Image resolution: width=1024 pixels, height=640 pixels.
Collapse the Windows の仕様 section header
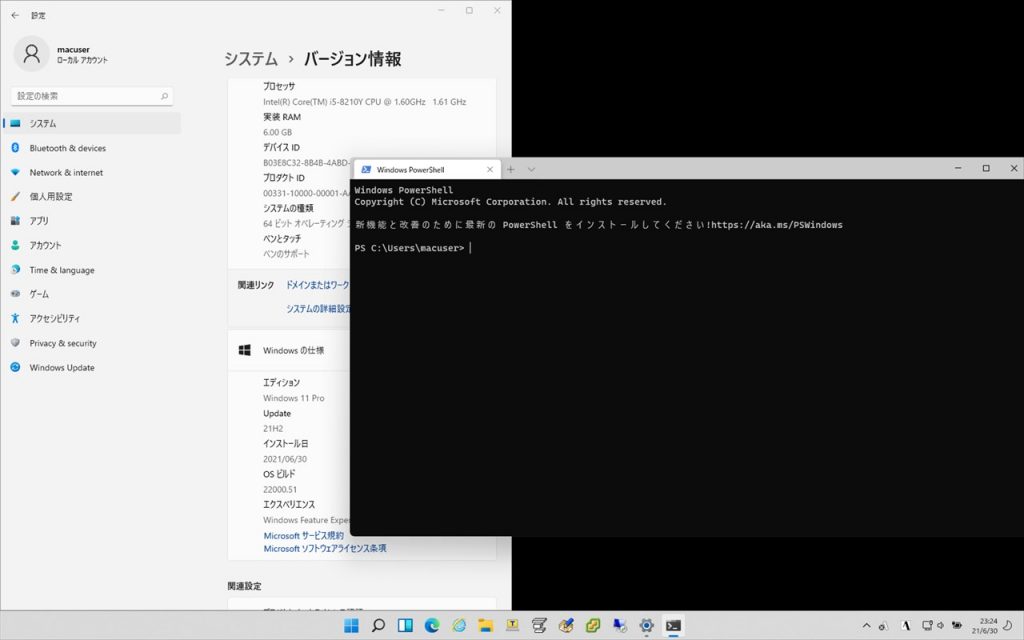(x=289, y=351)
